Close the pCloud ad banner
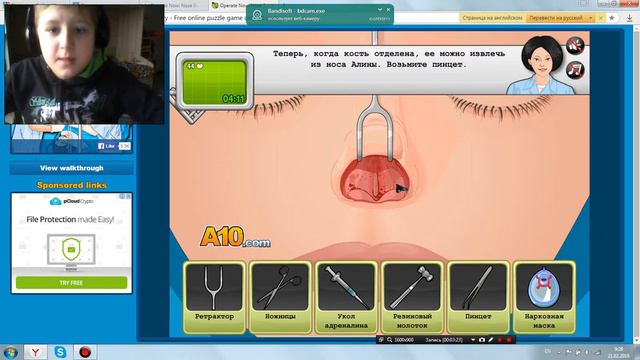The image size is (640, 360). 129,196
